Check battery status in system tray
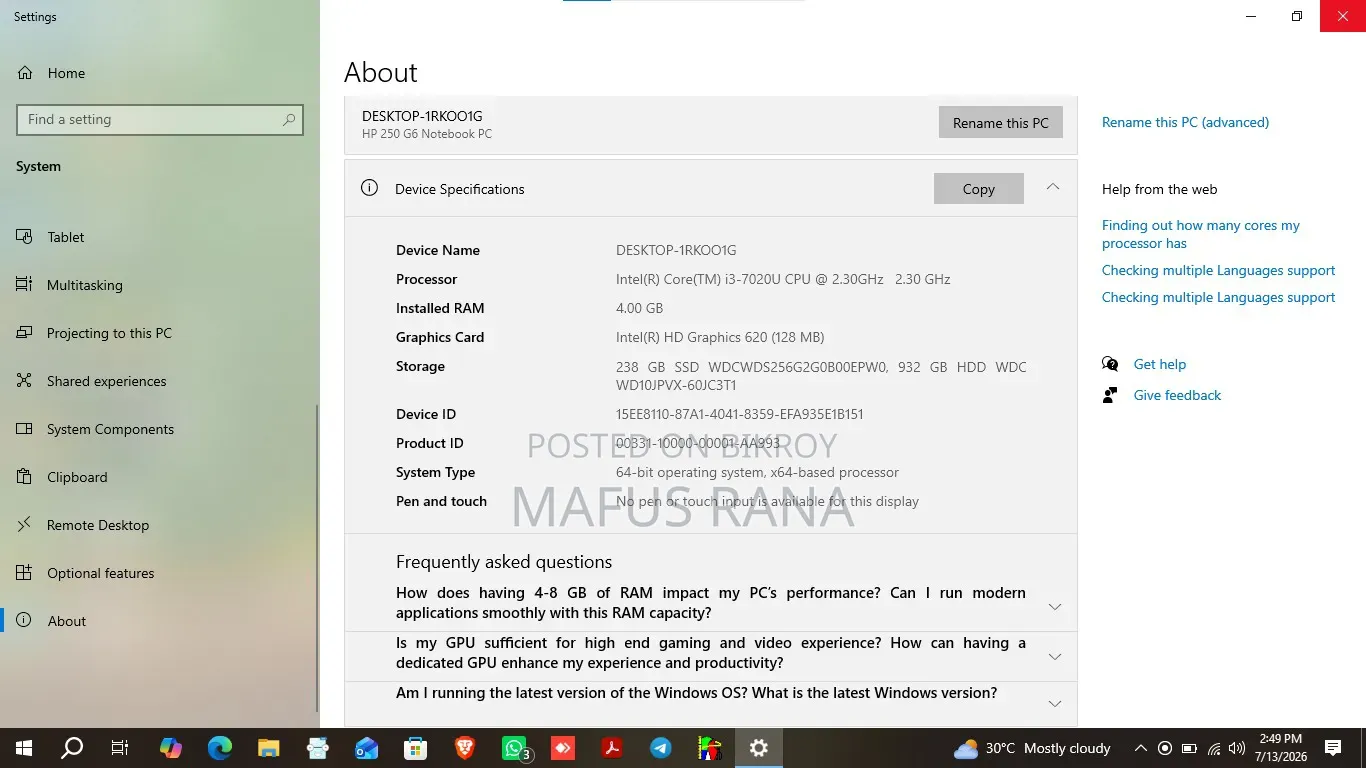 [1190, 748]
